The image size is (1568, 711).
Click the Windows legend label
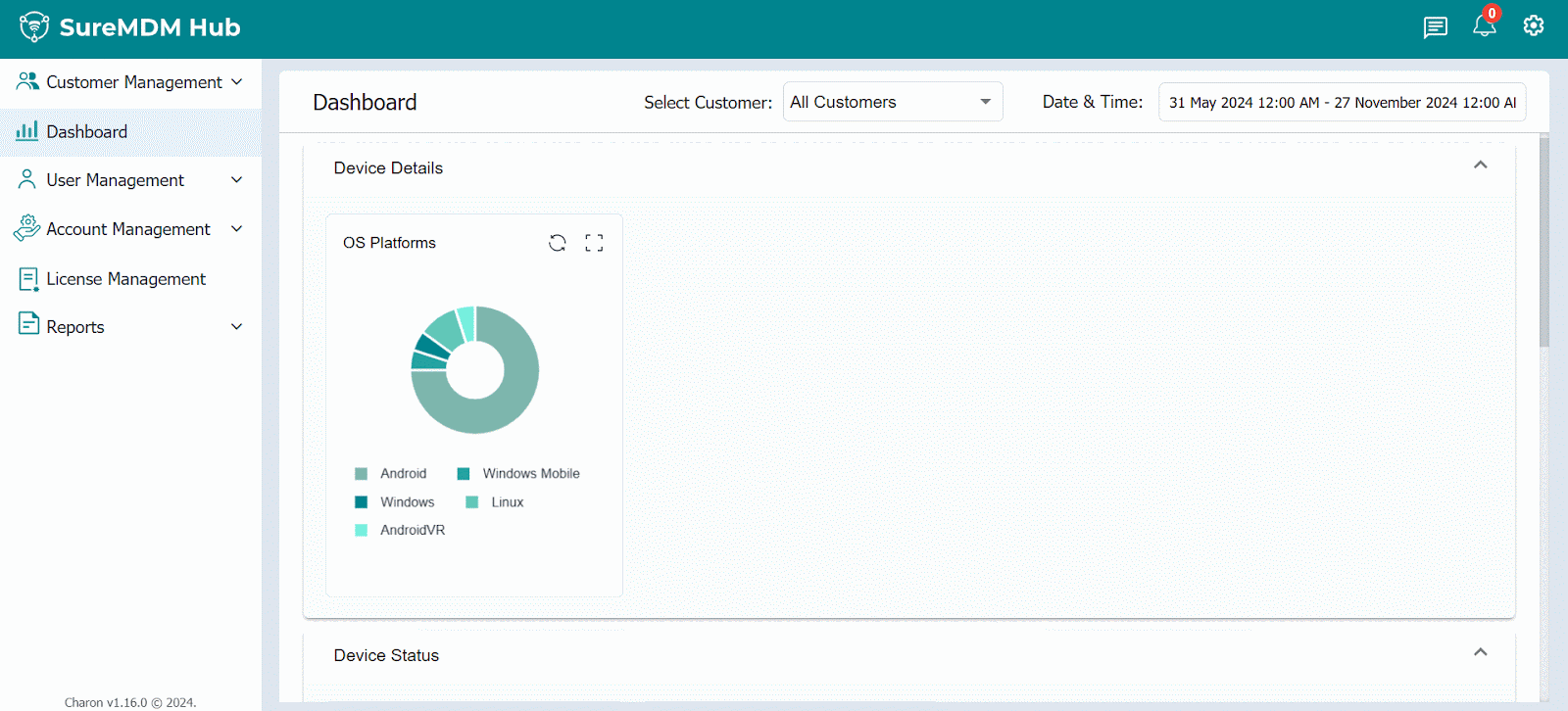(408, 502)
